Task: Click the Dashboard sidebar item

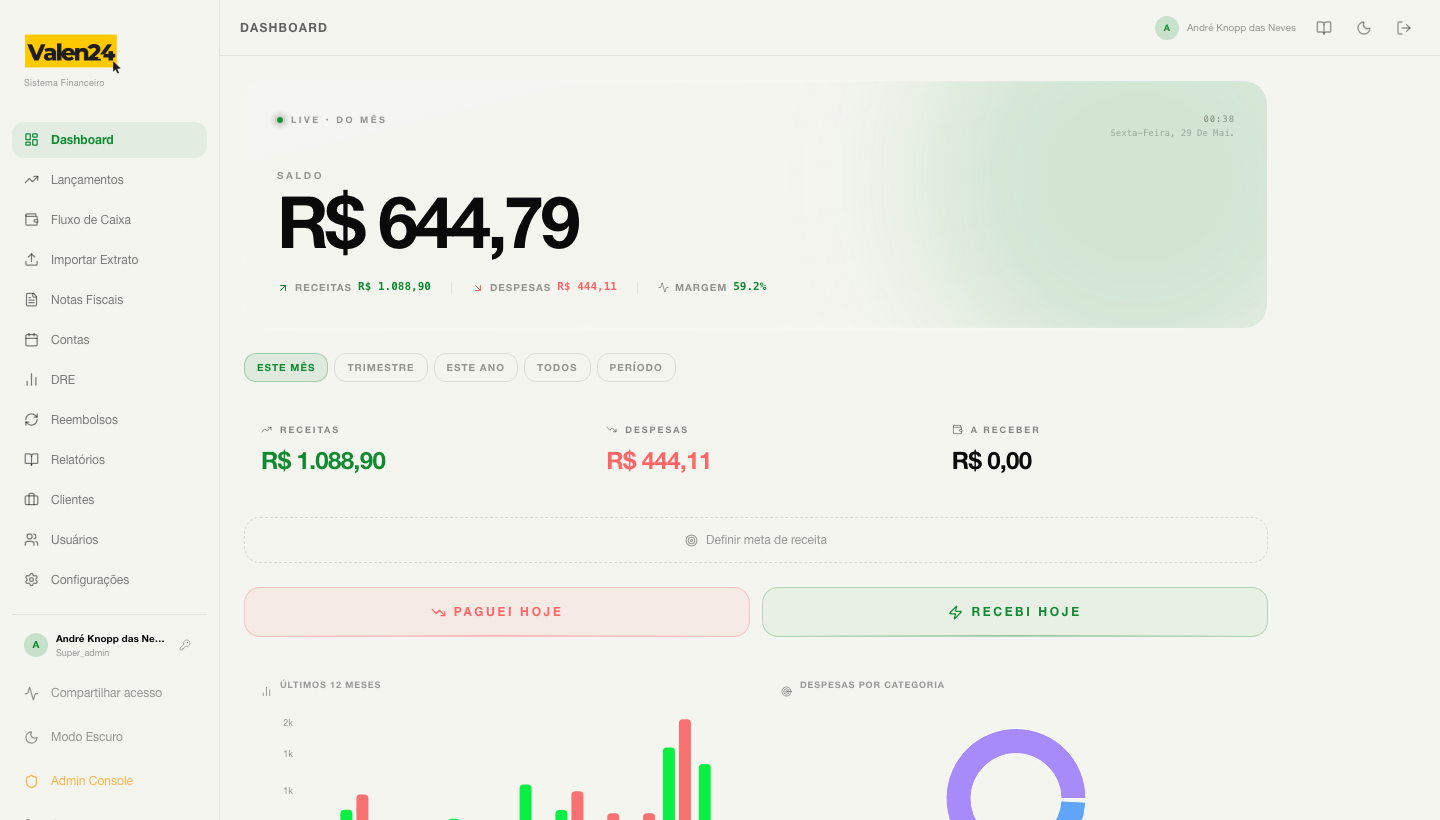Action: (109, 140)
